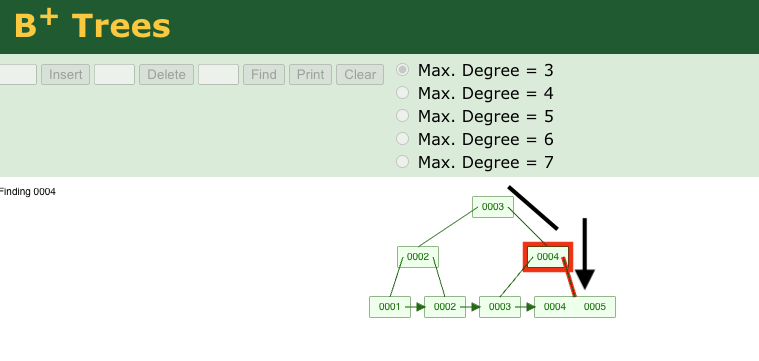Click the Delete button

click(x=167, y=75)
